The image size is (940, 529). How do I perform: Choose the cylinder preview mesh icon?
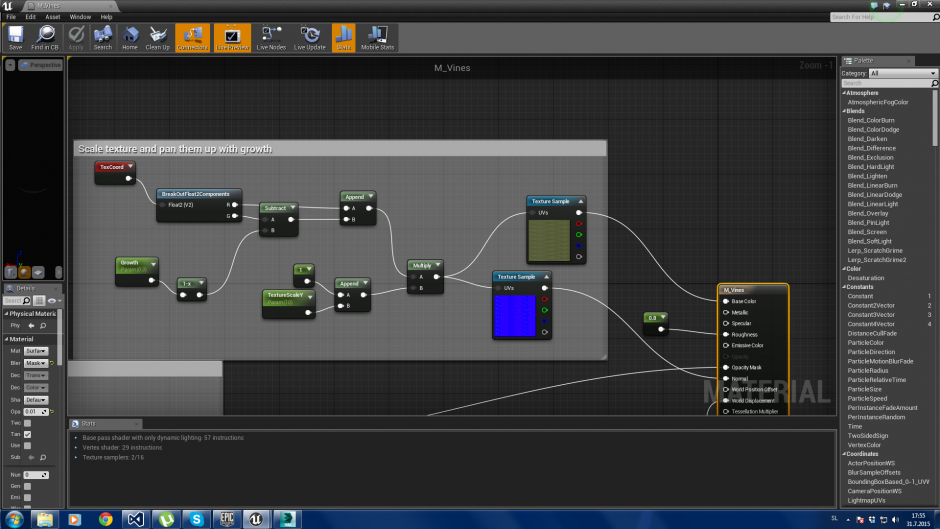[11, 272]
